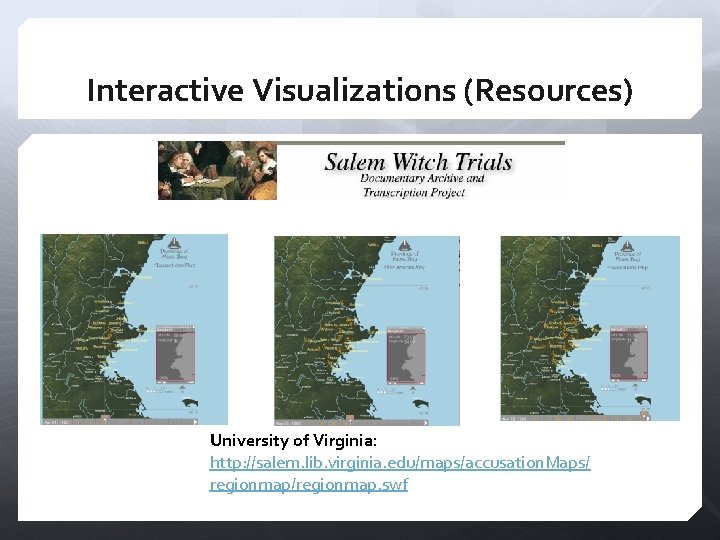Image resolution: width=720 pixels, height=540 pixels.
Task: Click the 'Interactive Visualizations (Resources)' heading
Action: (x=360, y=90)
